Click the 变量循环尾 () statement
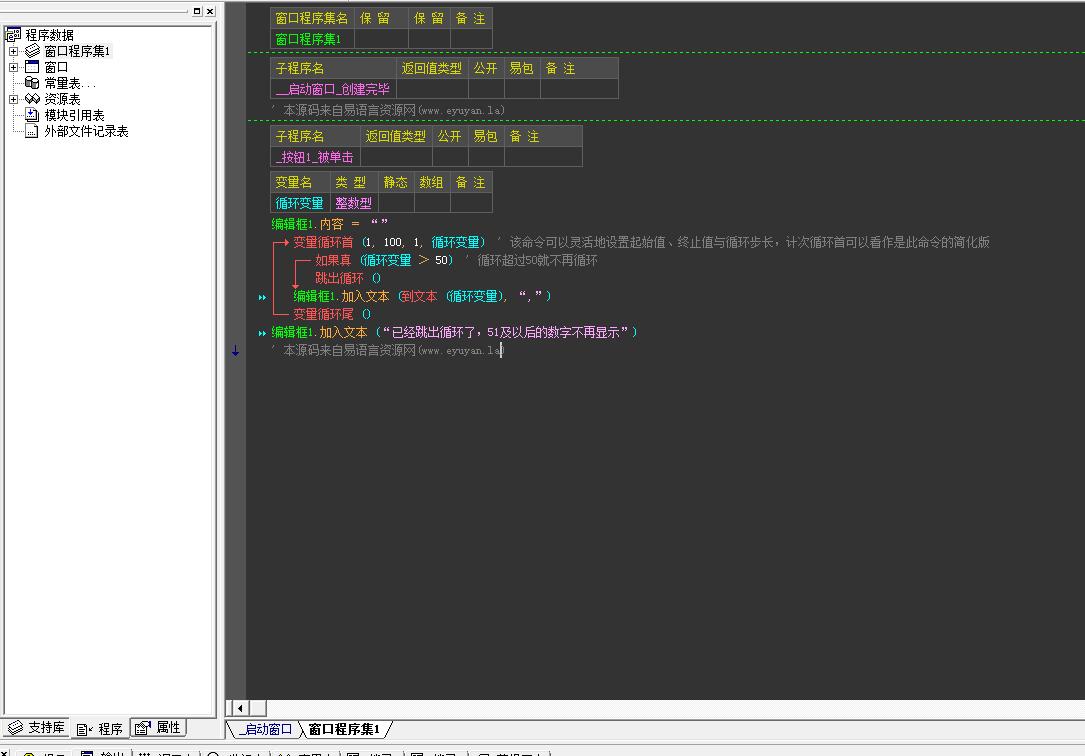 coord(332,314)
